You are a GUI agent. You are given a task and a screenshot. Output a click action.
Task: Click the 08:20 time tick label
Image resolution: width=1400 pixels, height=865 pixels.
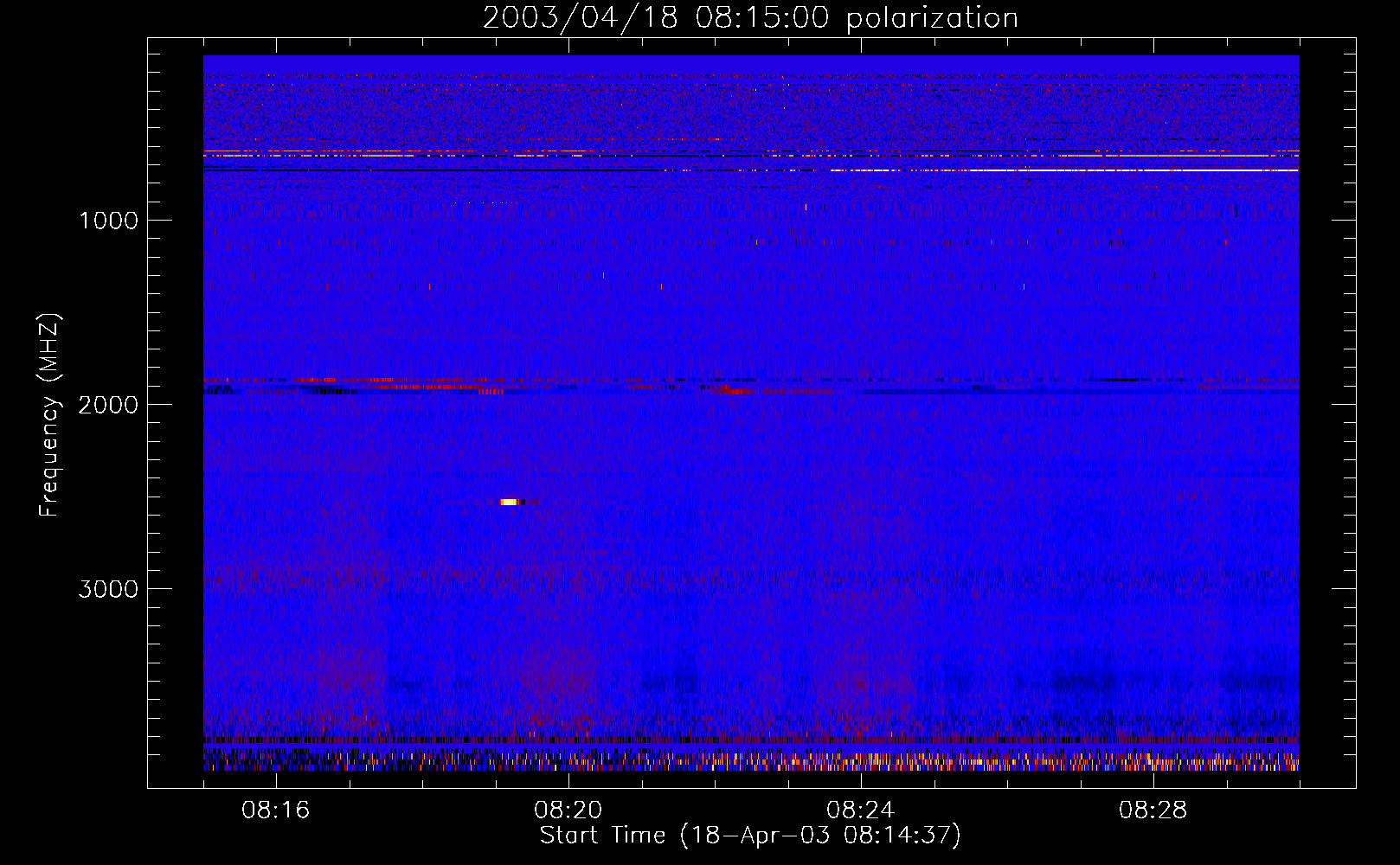(568, 811)
